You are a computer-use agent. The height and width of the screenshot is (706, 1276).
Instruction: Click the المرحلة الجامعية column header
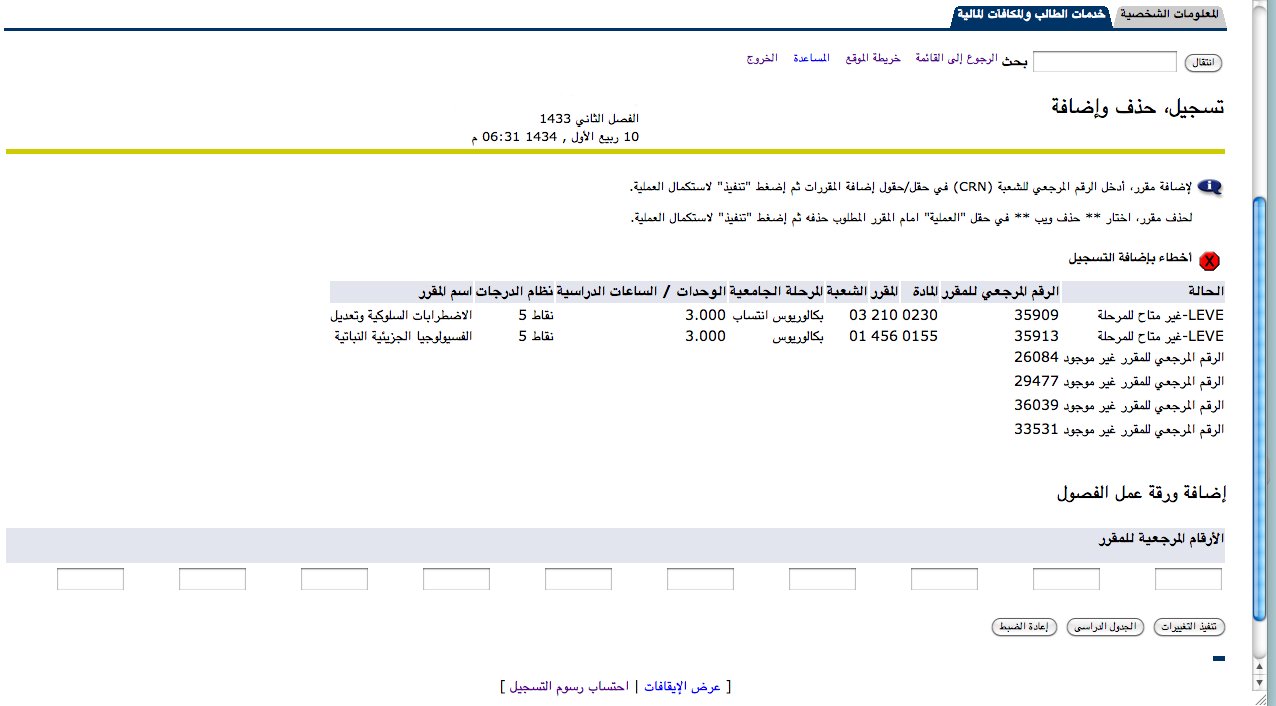[x=774, y=291]
